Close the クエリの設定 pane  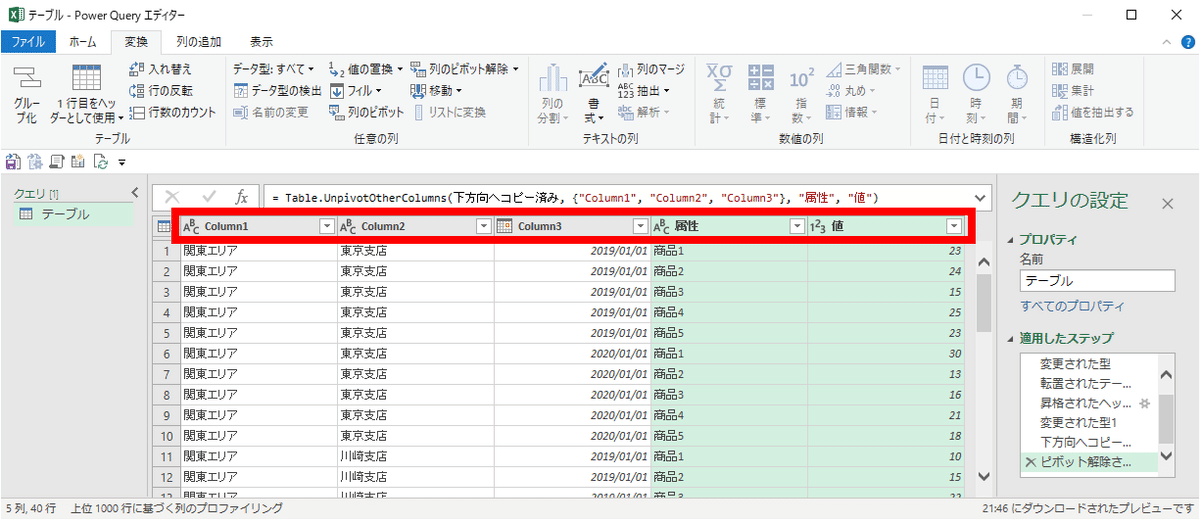pos(1167,203)
